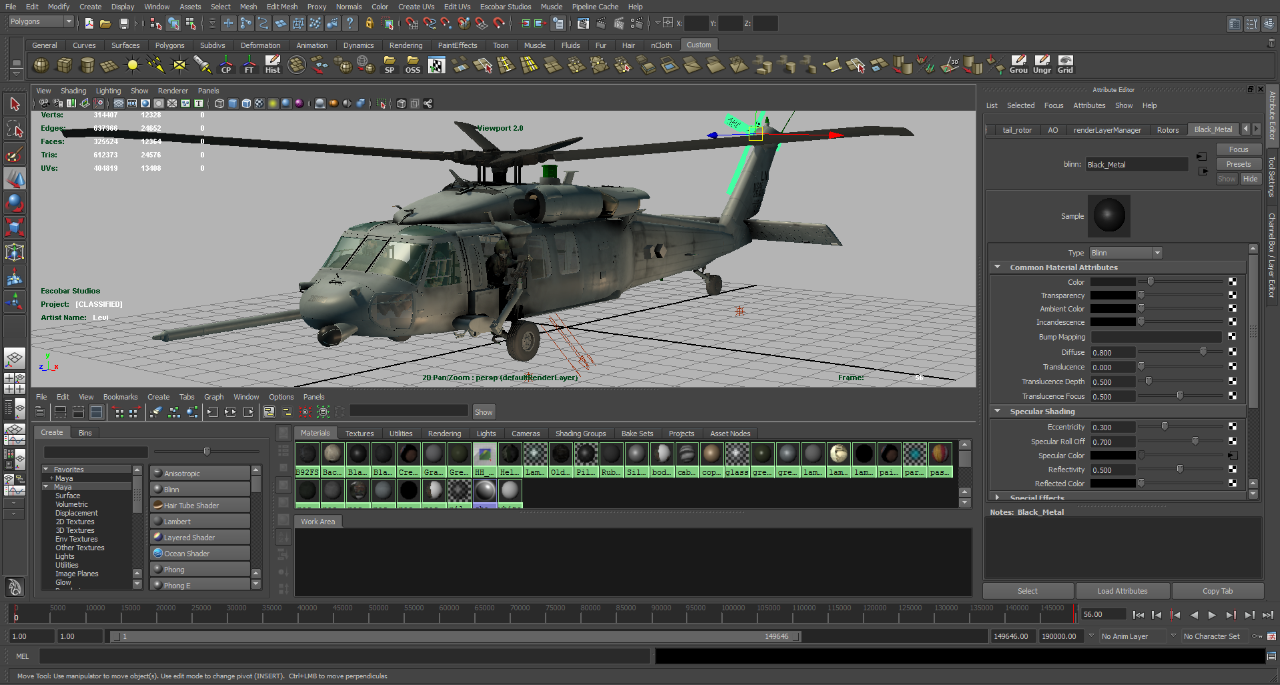Open the material Type dropdown showing Blinn

click(1126, 253)
